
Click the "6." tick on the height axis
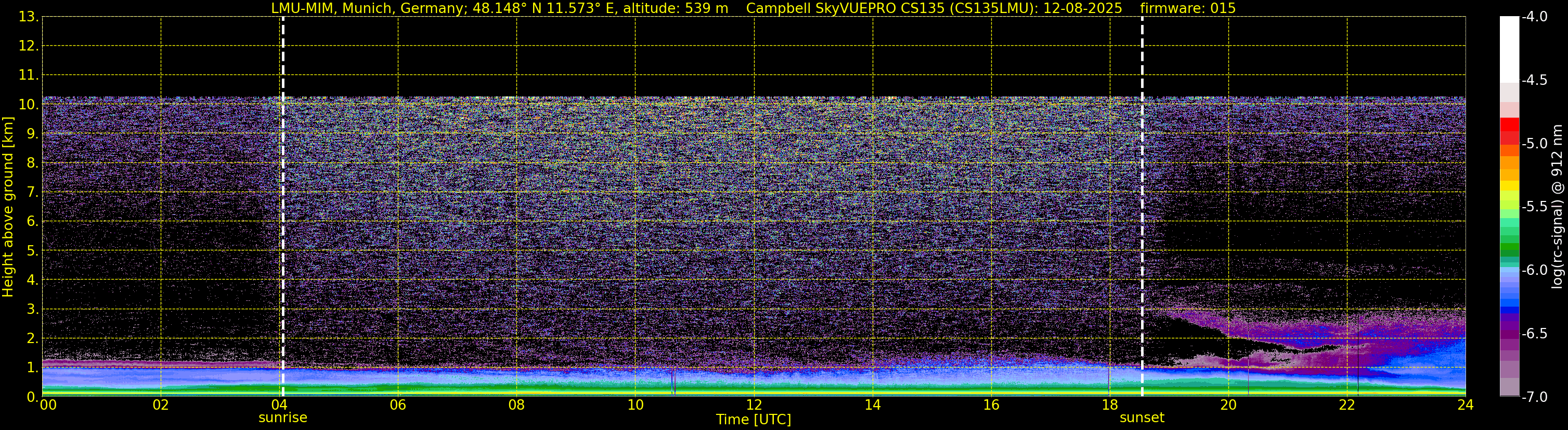(32, 221)
